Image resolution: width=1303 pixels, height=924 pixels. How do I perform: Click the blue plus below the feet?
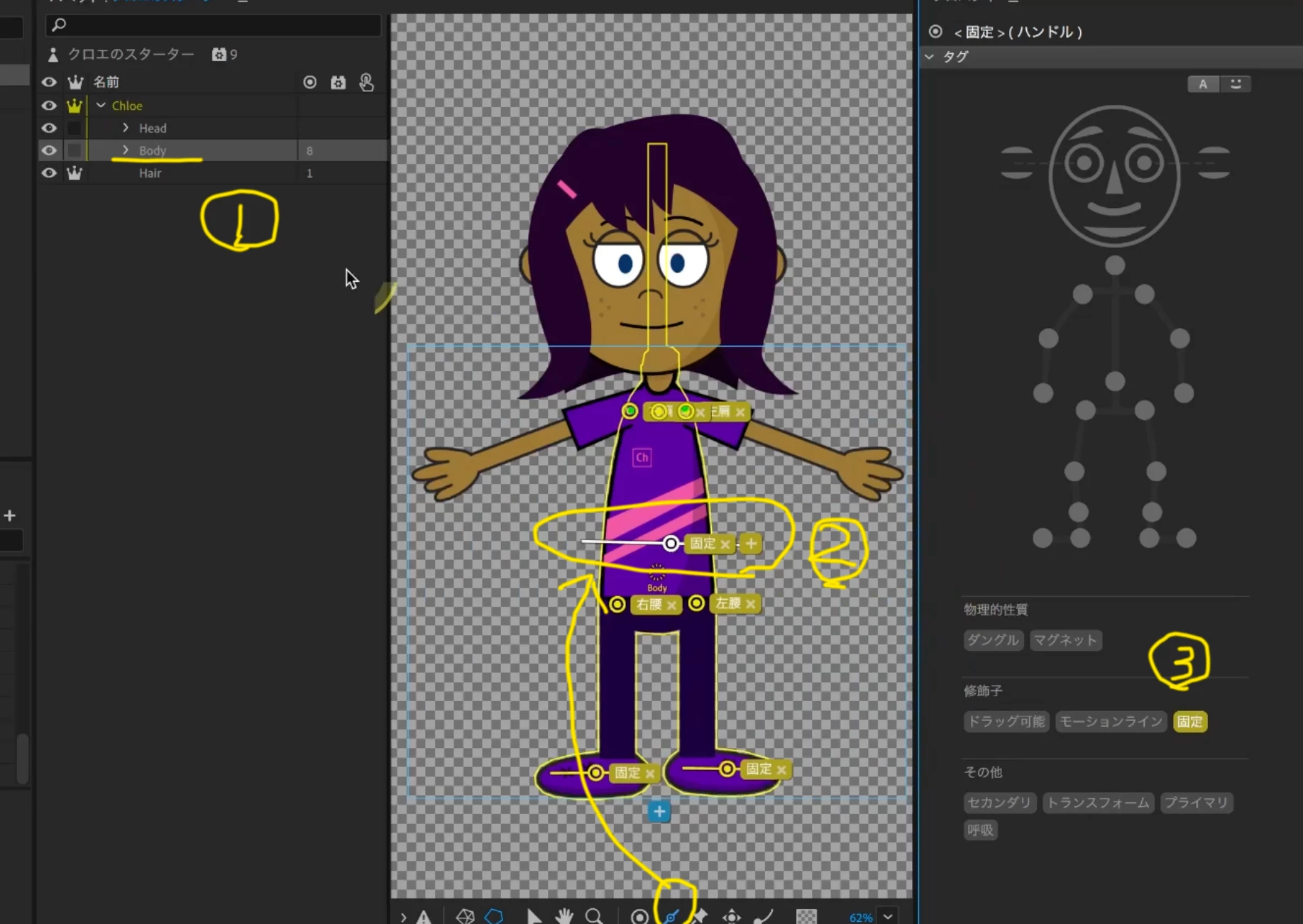coord(659,811)
